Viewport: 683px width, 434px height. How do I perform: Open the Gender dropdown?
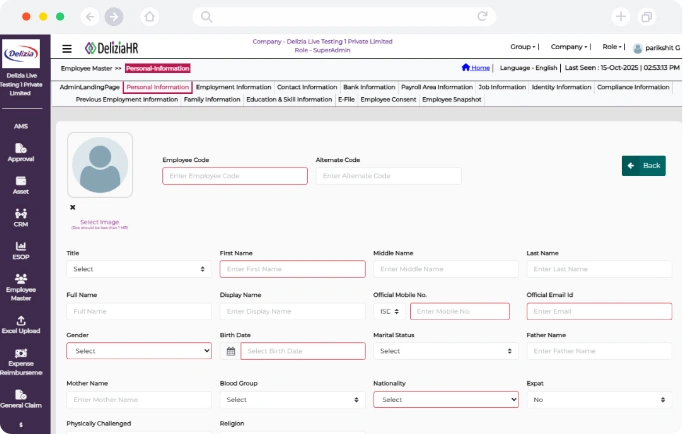click(x=139, y=351)
